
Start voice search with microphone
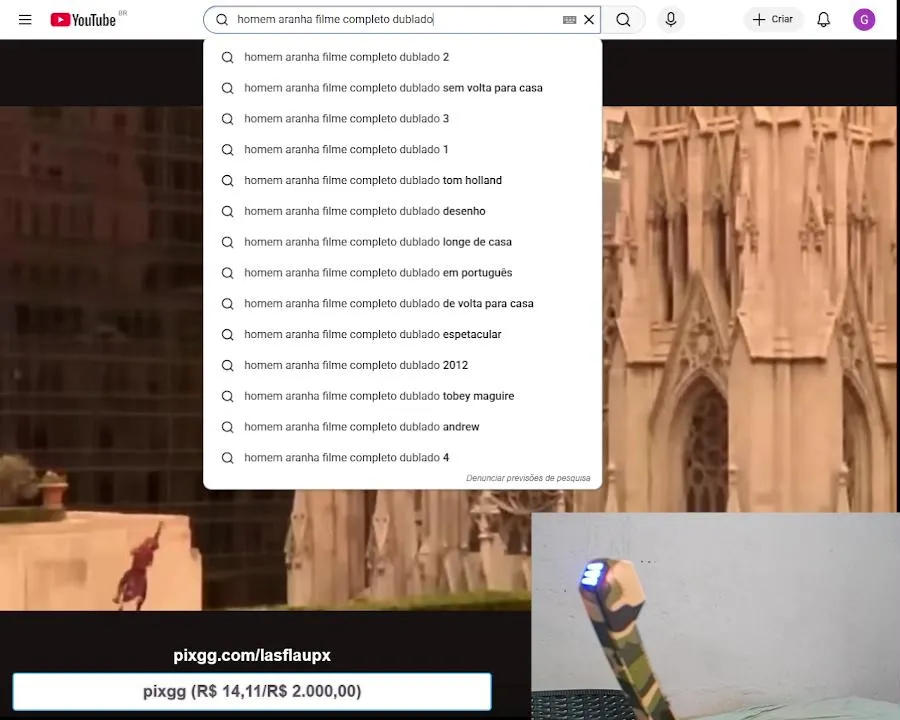point(670,20)
